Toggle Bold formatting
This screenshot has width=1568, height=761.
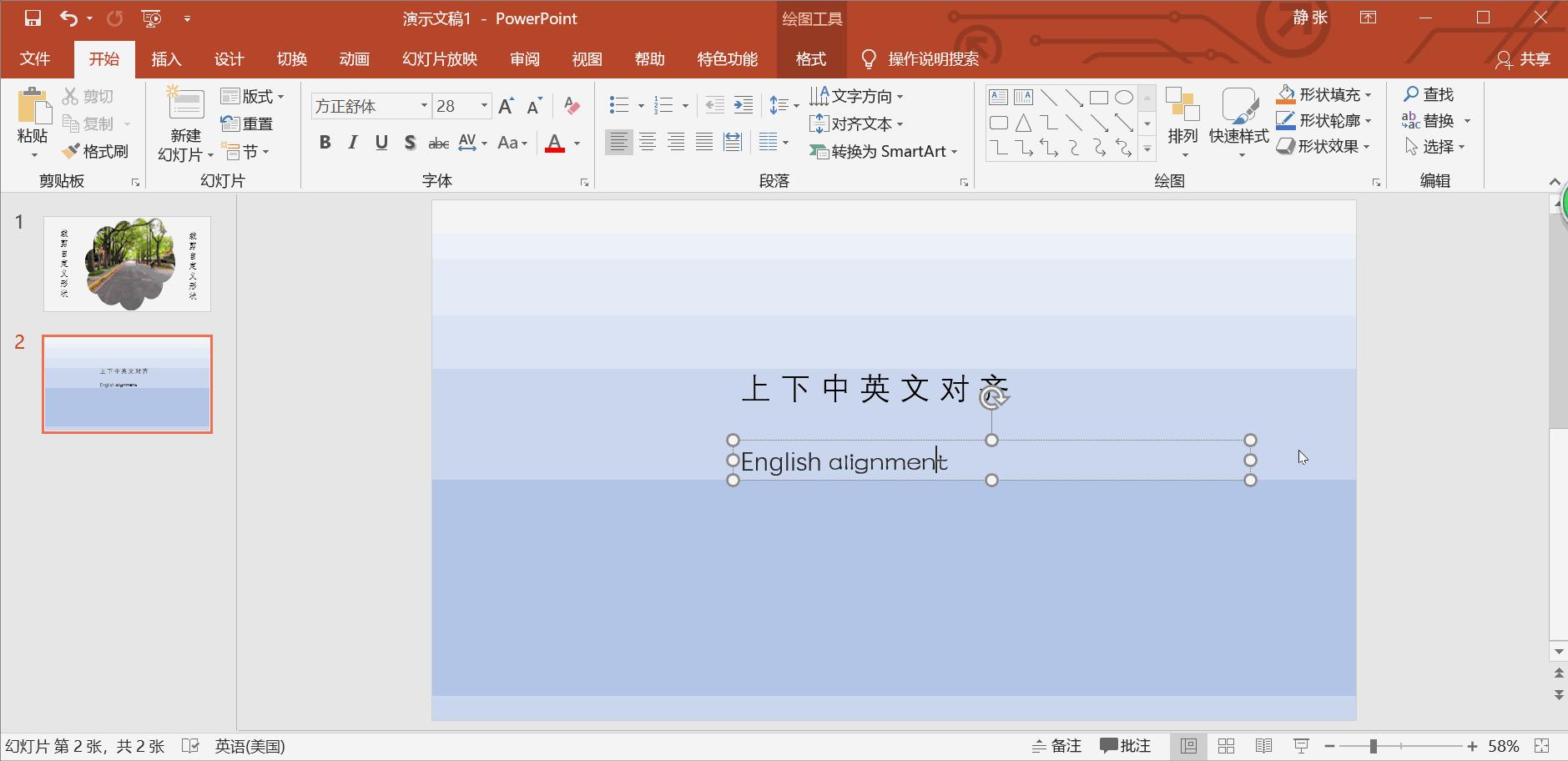coord(325,143)
